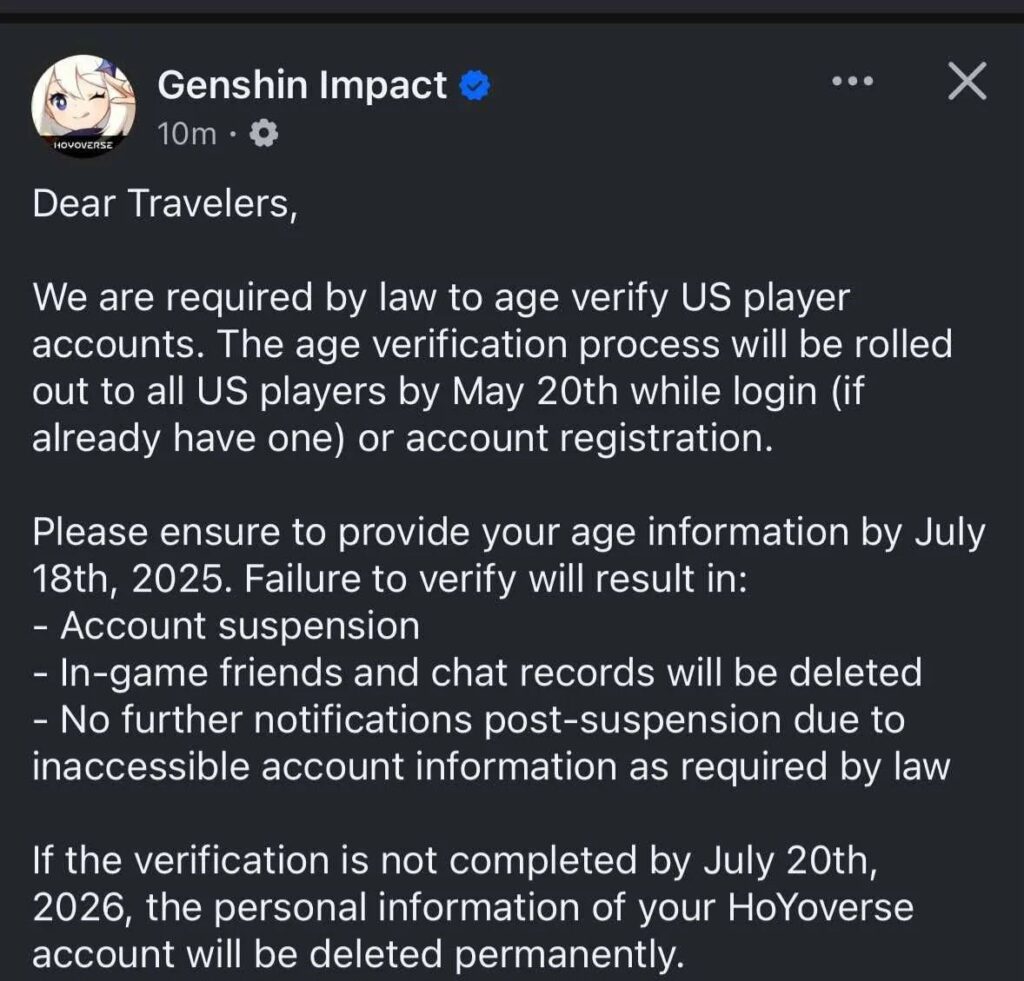
Task: Close the post with the X button
Action: [x=966, y=82]
